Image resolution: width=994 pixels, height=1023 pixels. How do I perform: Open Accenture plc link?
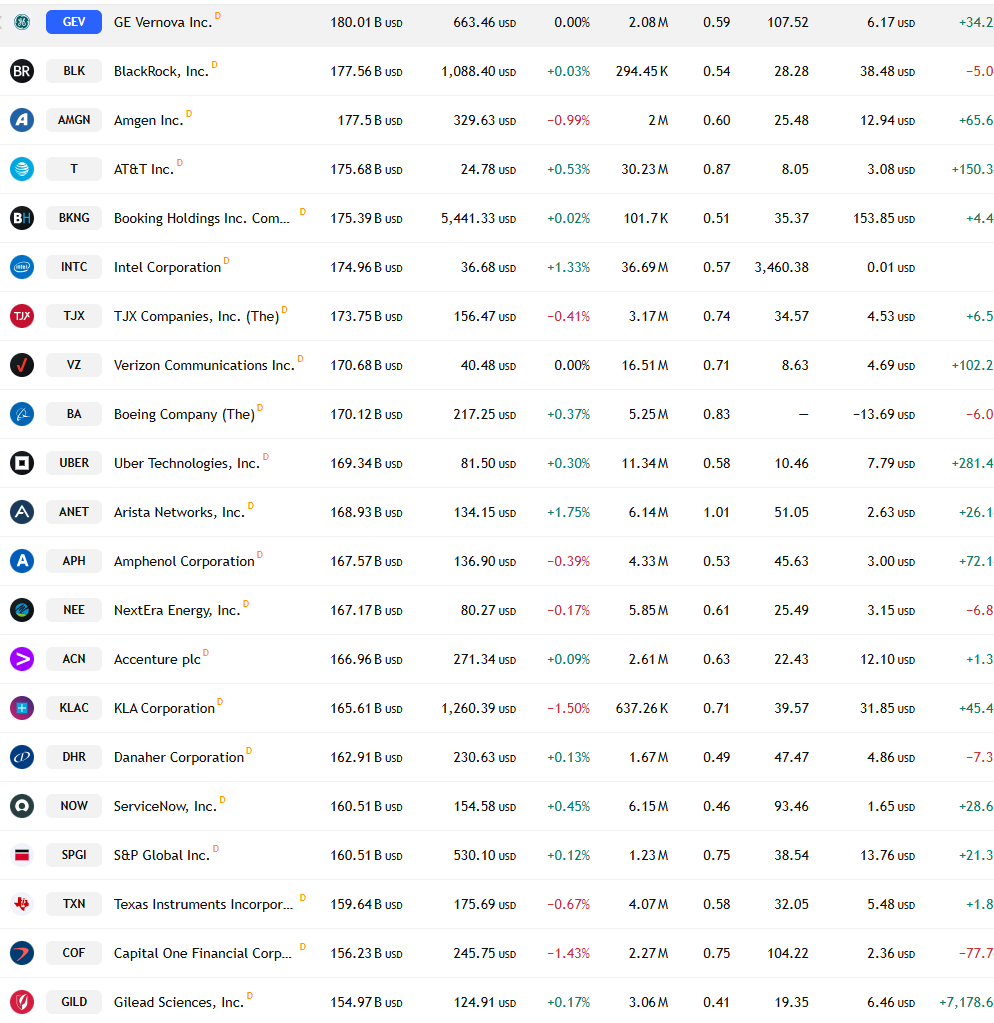pyautogui.click(x=157, y=660)
